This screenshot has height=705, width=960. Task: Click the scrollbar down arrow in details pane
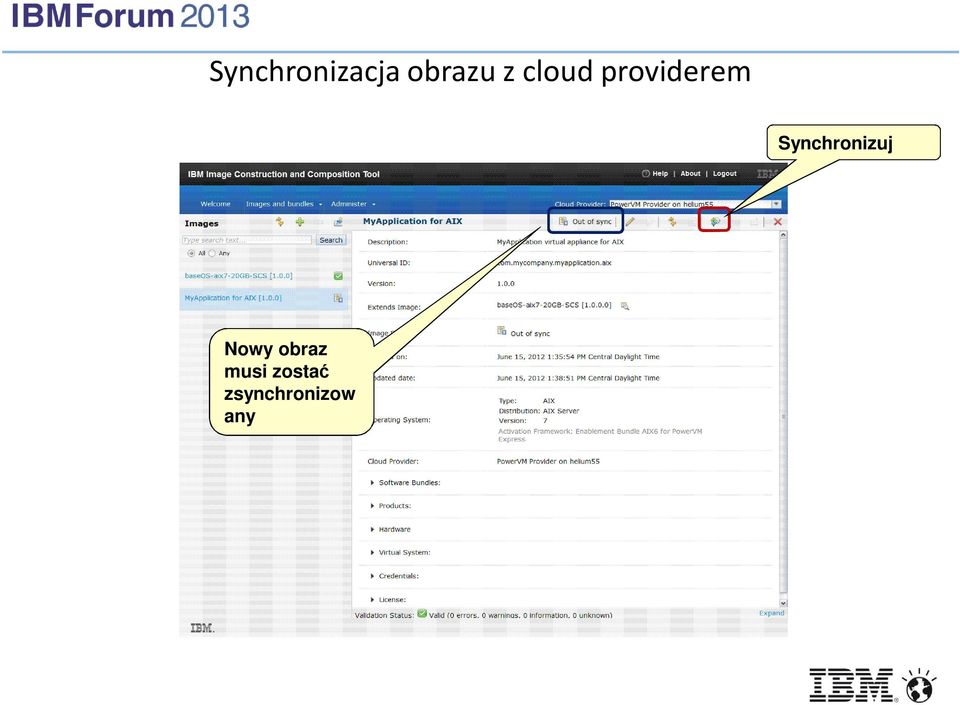783,603
